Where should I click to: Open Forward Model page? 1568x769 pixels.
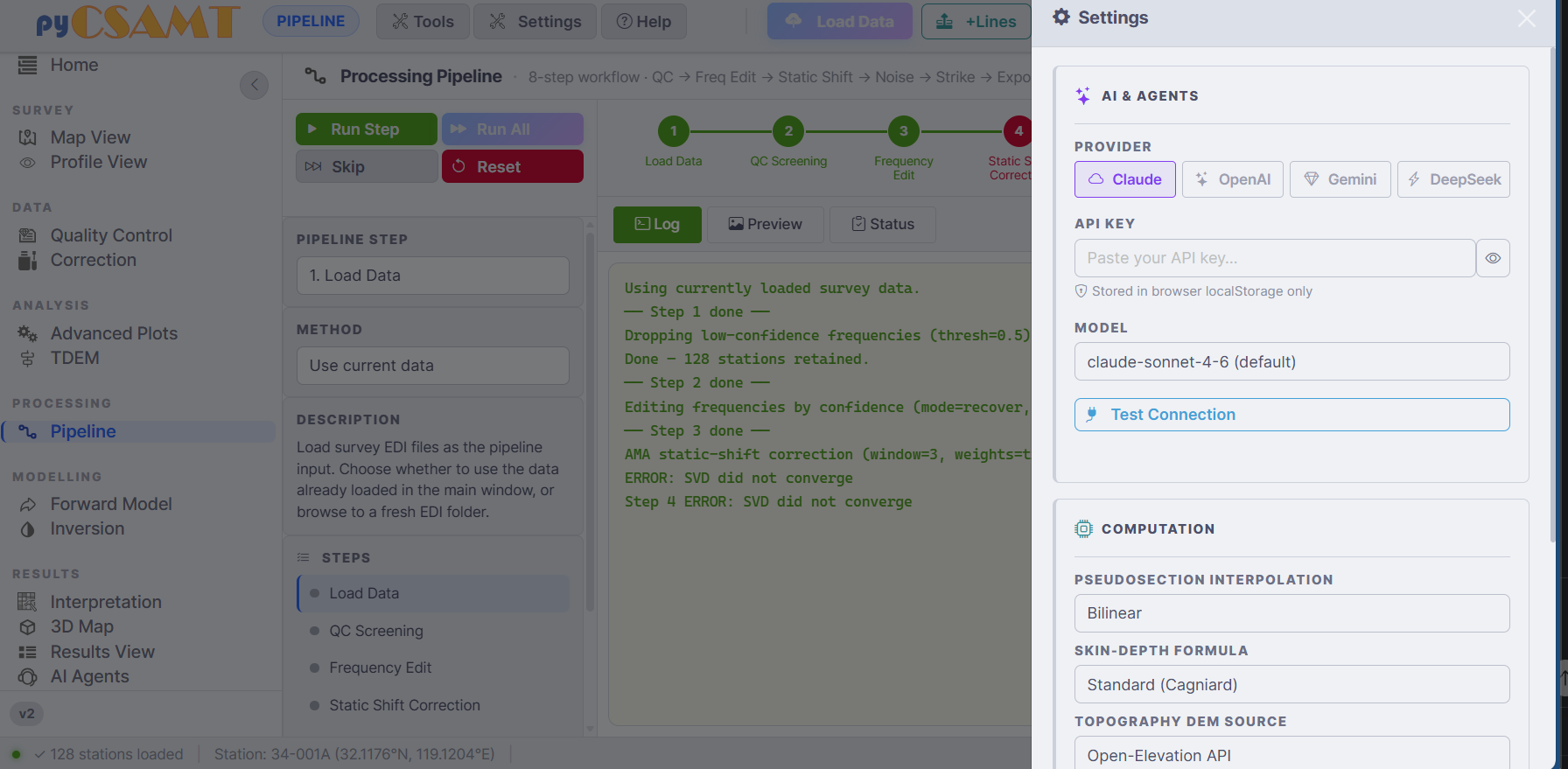[x=111, y=504]
